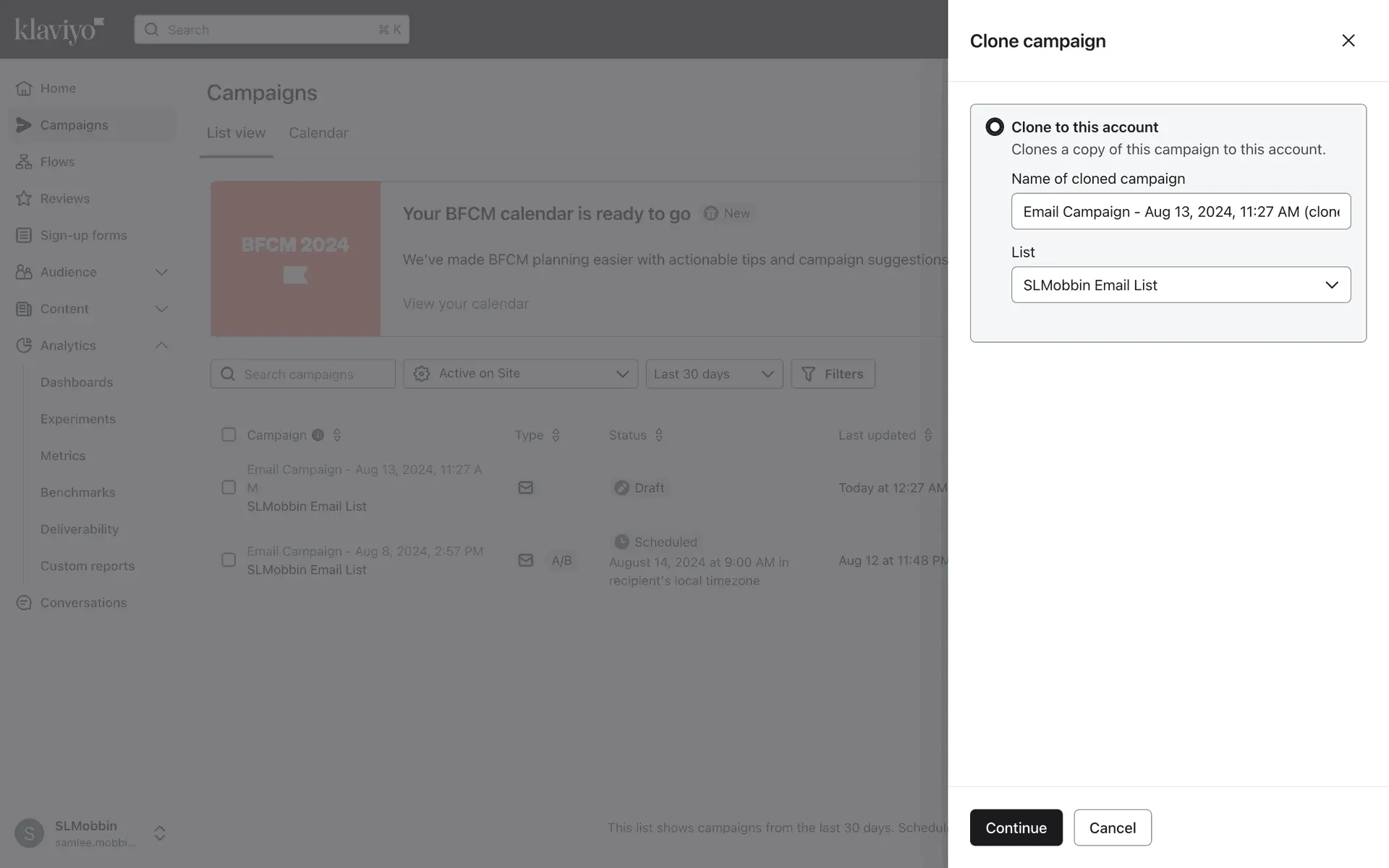Open the SLMobbin Email List dropdown
Image resolution: width=1389 pixels, height=868 pixels.
click(1181, 285)
